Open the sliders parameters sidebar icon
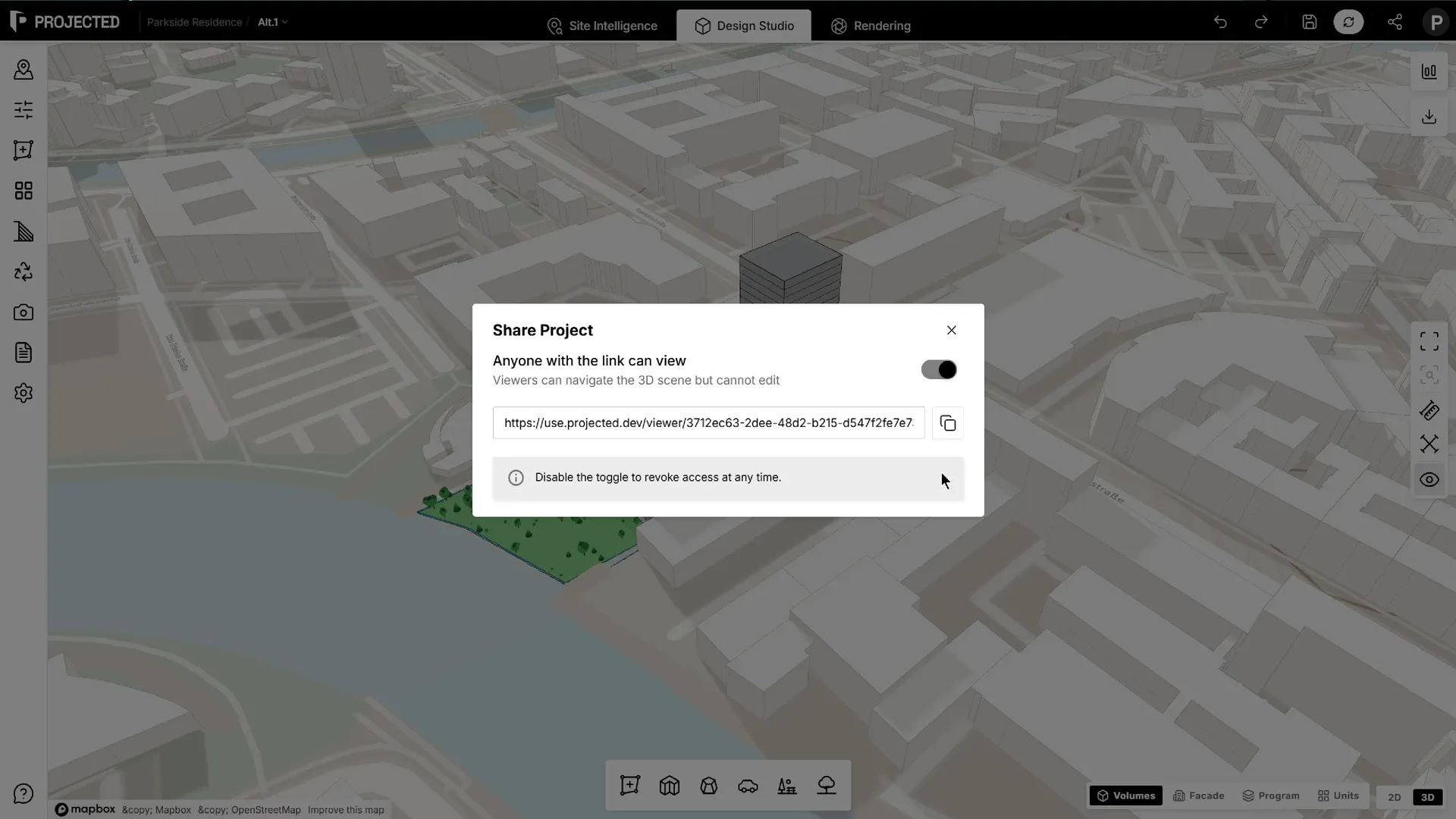 24,110
